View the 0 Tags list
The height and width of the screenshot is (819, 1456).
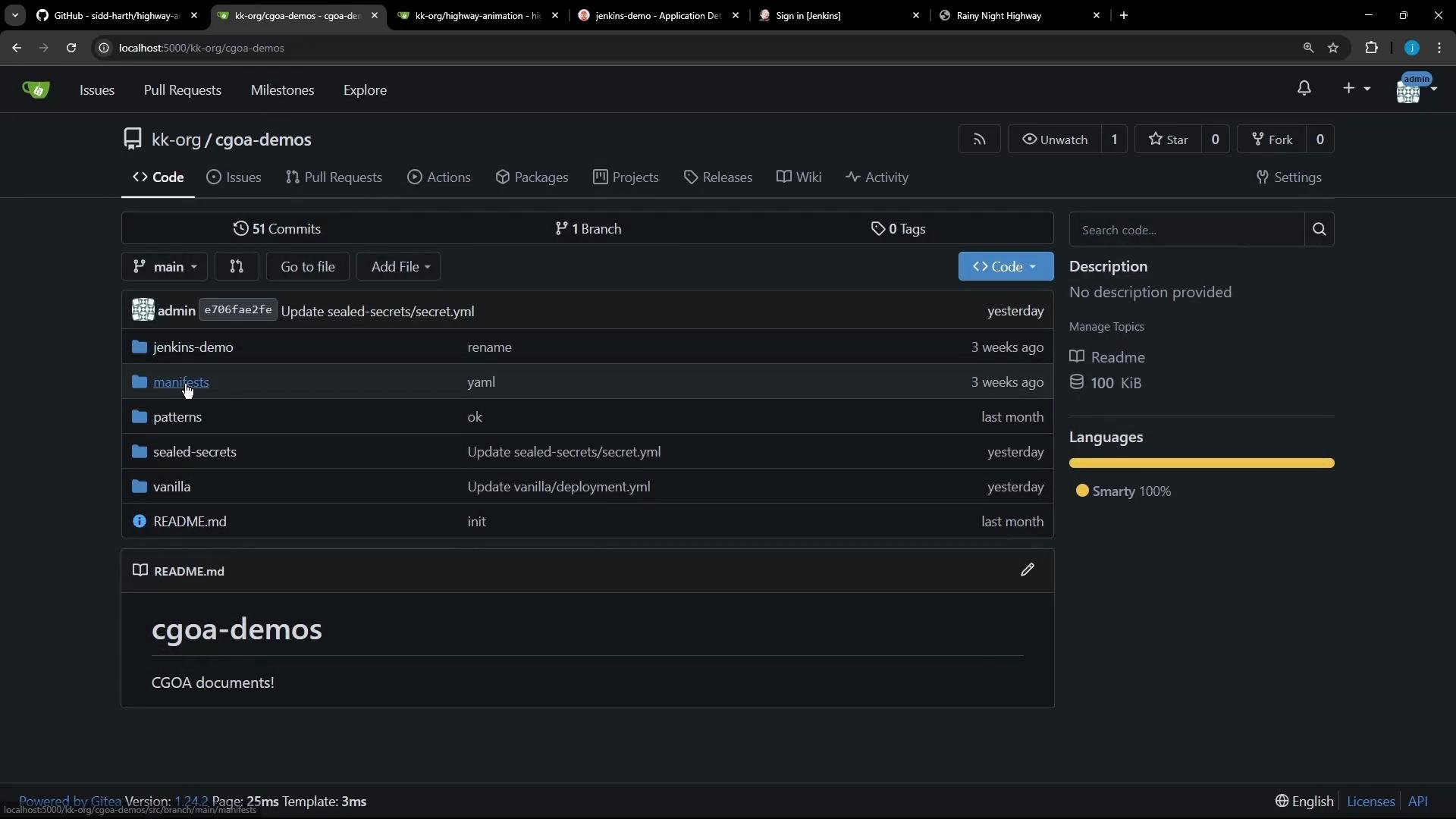point(898,229)
